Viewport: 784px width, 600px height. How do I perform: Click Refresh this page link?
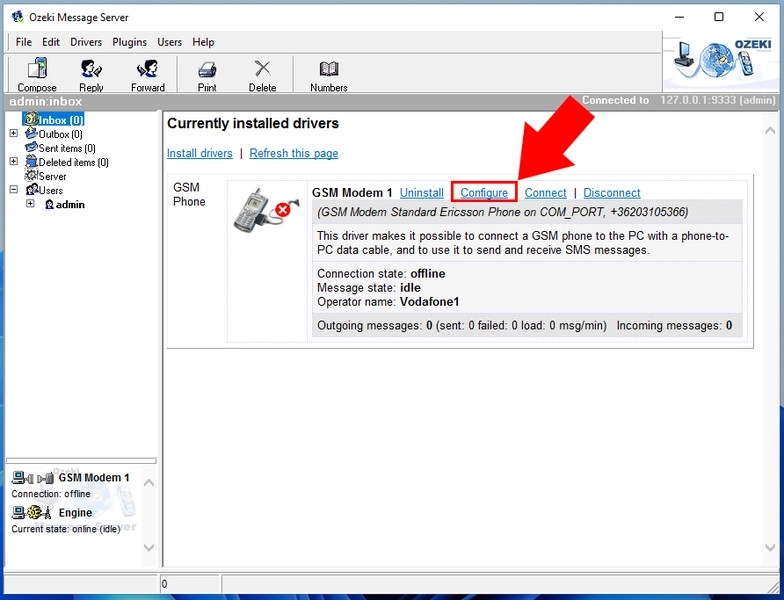pos(294,153)
